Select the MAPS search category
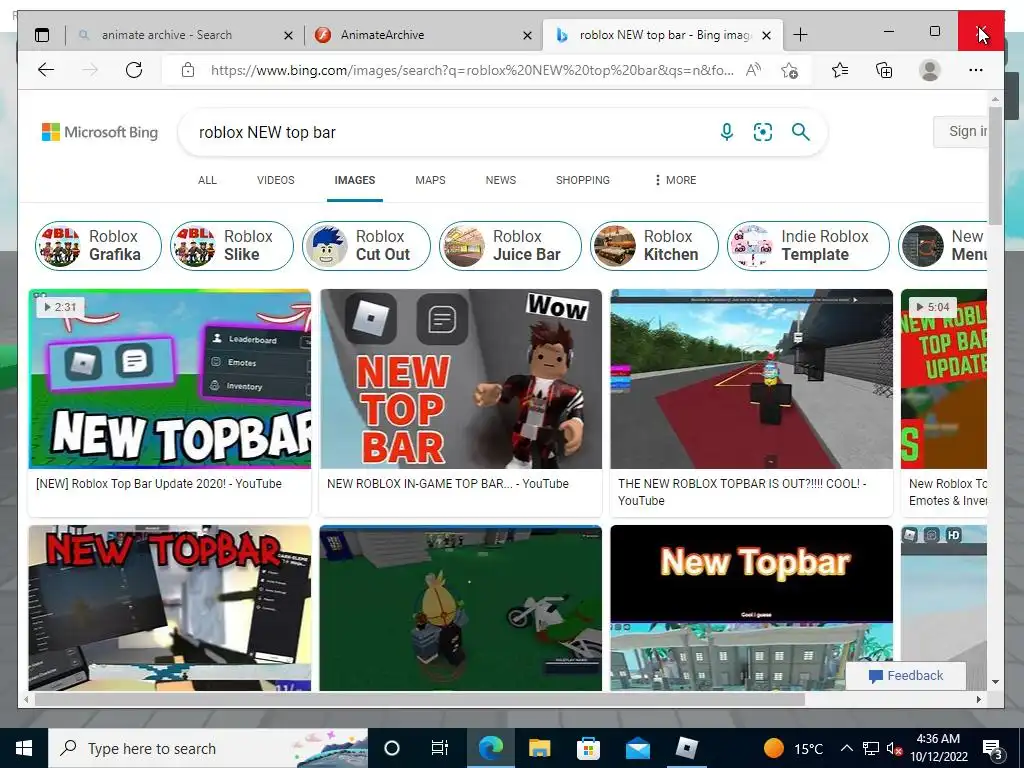Viewport: 1024px width, 768px height. (430, 180)
